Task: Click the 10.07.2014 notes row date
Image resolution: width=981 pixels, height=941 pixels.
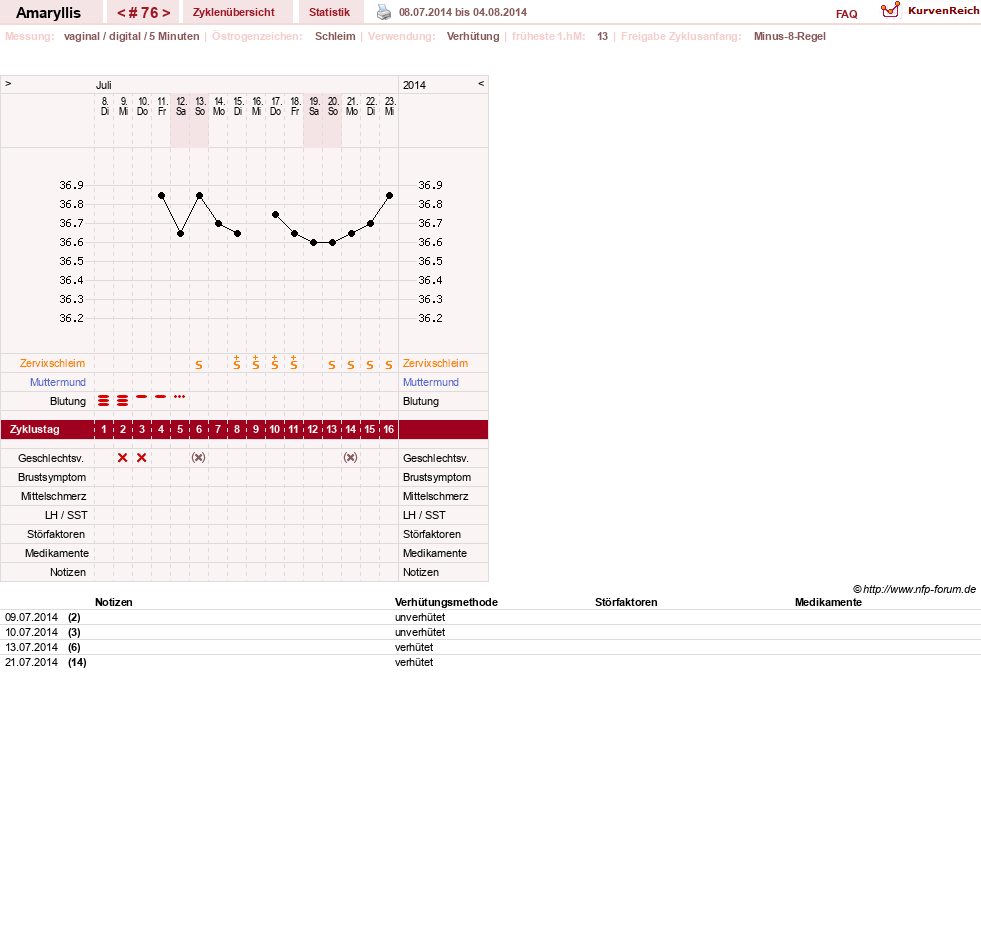Action: tap(31, 632)
